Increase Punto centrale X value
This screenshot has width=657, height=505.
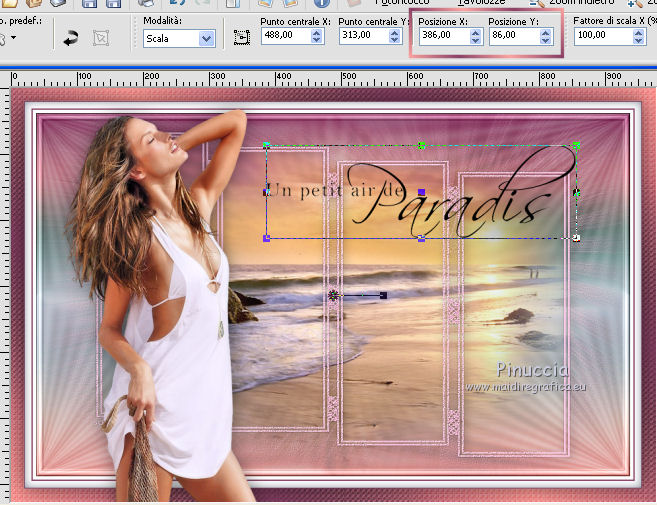click(x=317, y=32)
